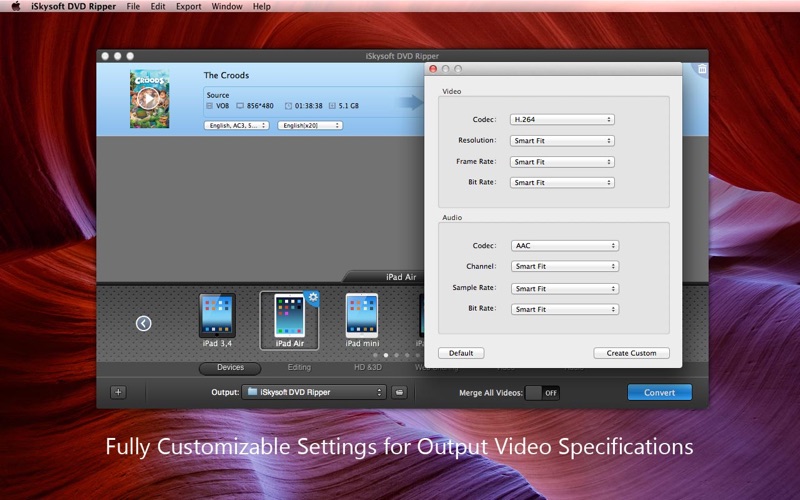Open the Sample Rate dropdown
800x500 pixels.
[x=565, y=288]
